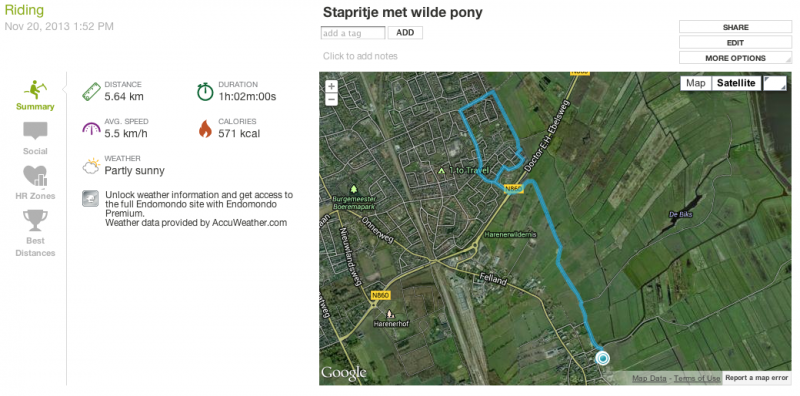Expand the MORE OPTIONS dropdown
800x396 pixels.
click(x=735, y=58)
